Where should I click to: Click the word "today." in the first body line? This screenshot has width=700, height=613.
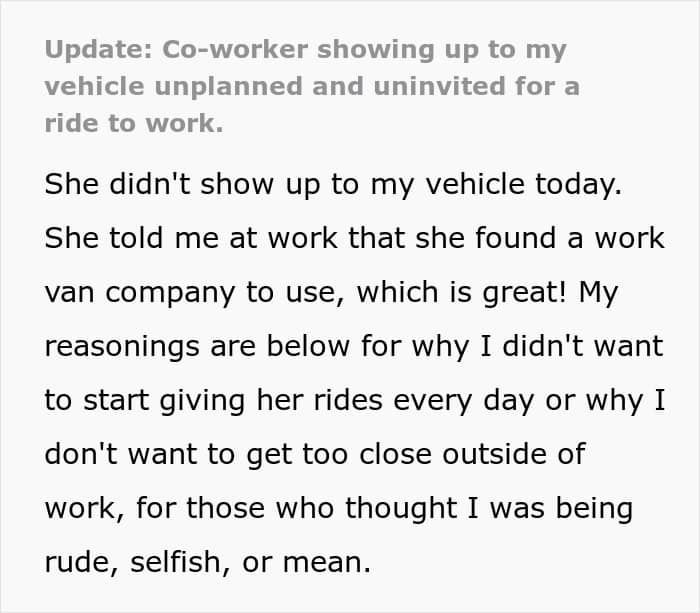[578, 184]
